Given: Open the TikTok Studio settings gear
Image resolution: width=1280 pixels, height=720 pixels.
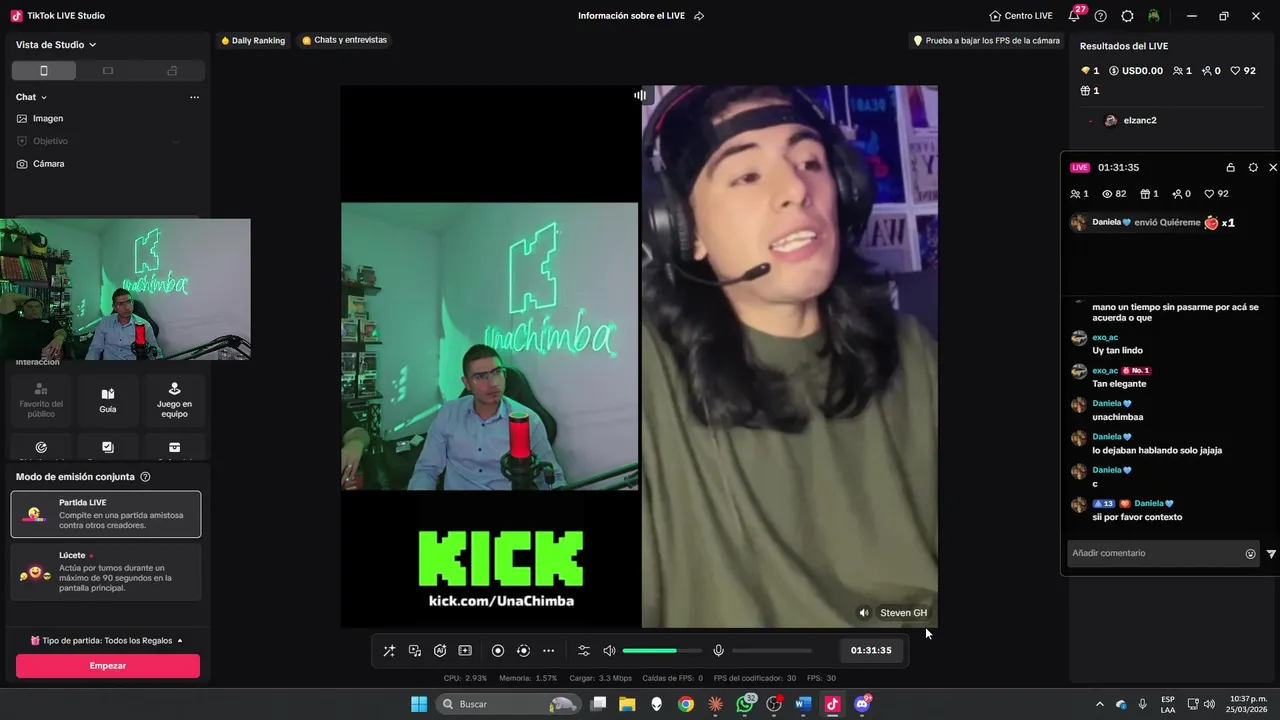Looking at the screenshot, I should 1127,16.
